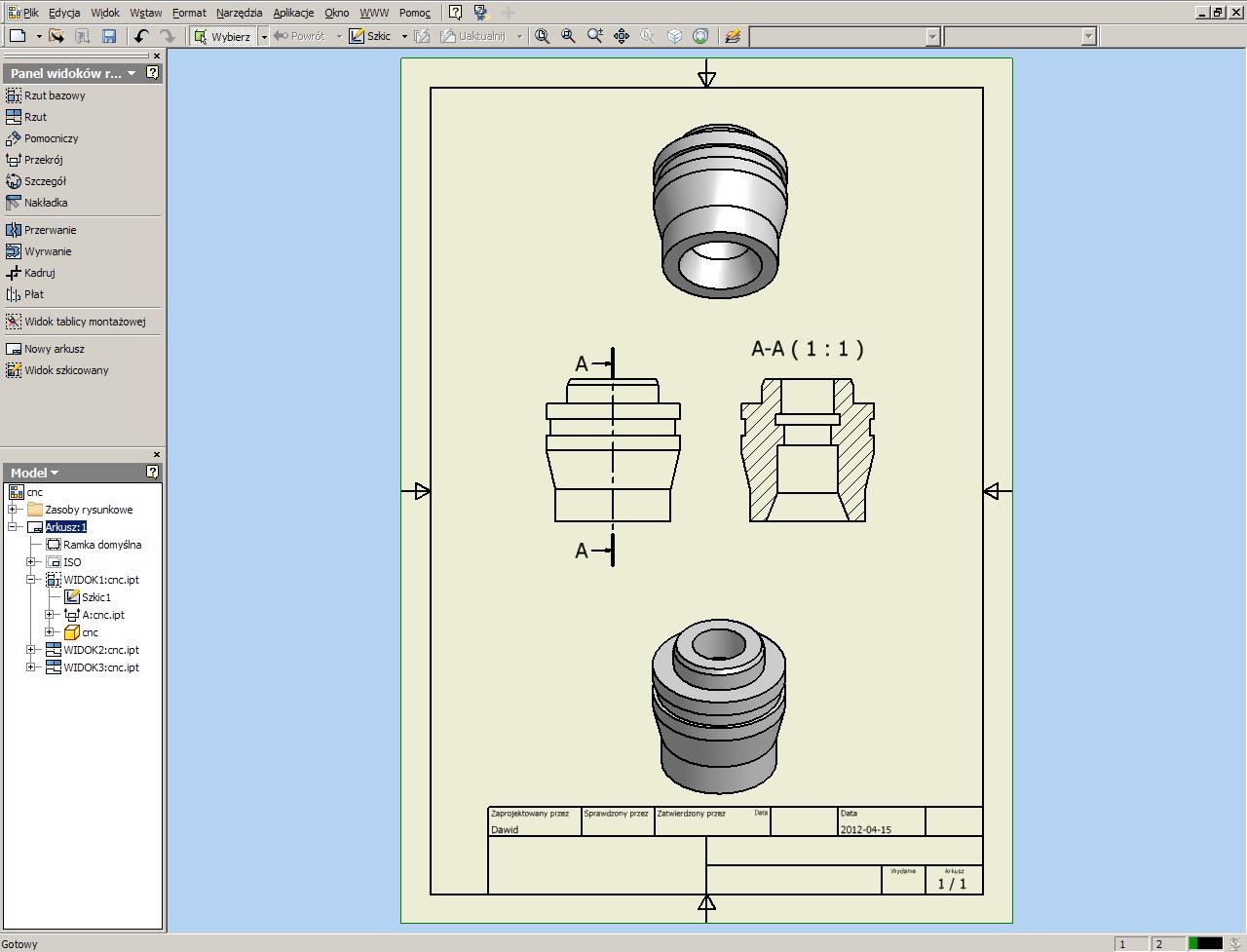Open the Aplikacje menu

[293, 13]
